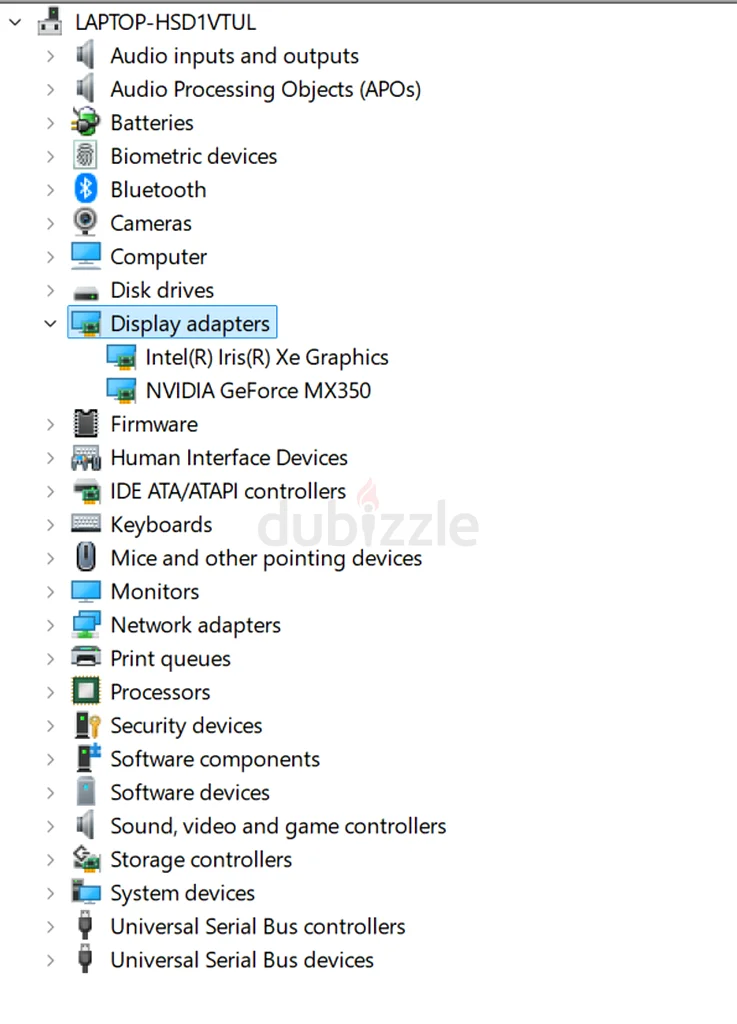Click the Cameras webcam icon
Image resolution: width=737 pixels, height=1024 pixels.
86,223
